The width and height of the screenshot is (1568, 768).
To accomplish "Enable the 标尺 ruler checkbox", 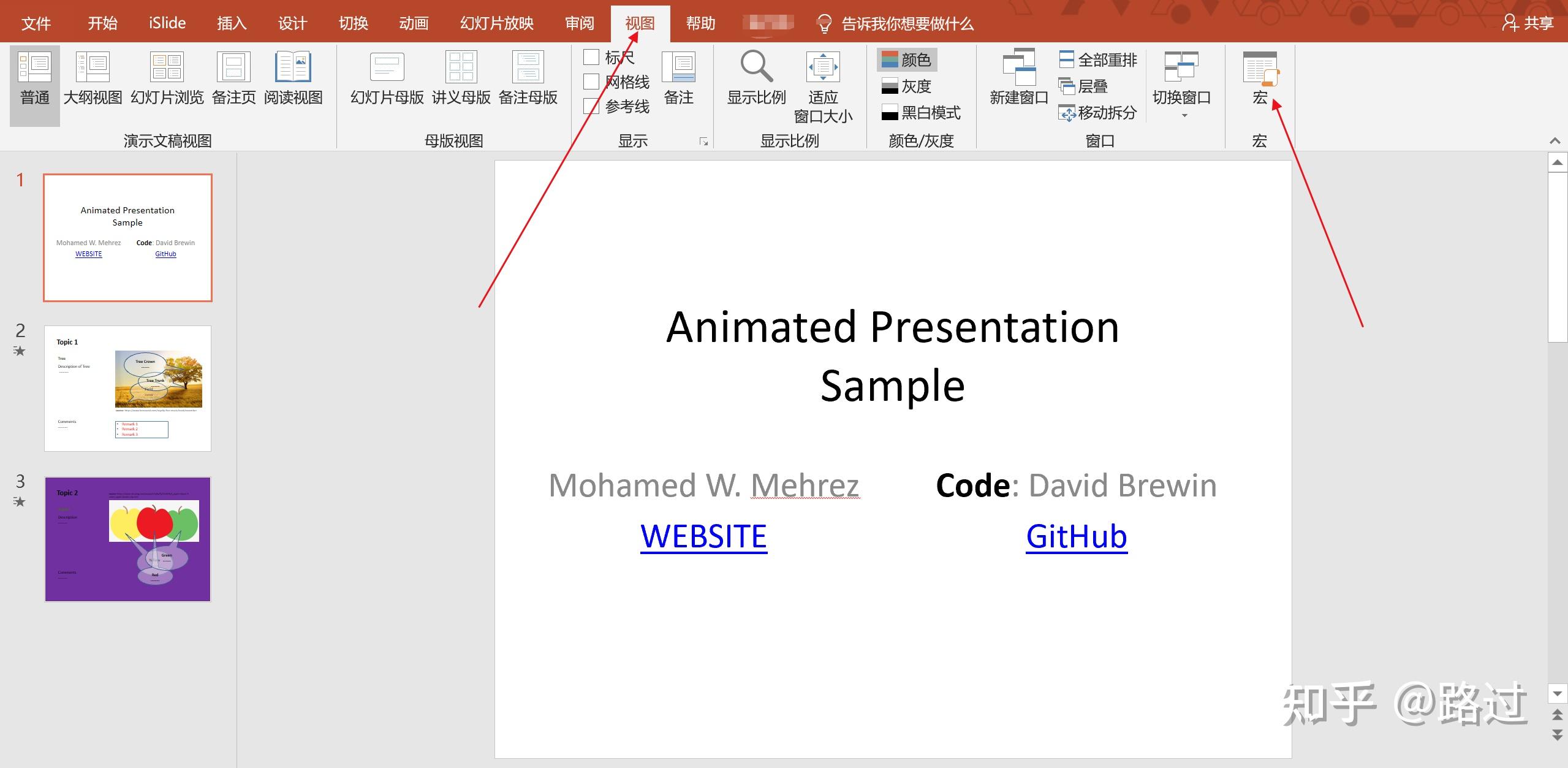I will pyautogui.click(x=591, y=58).
